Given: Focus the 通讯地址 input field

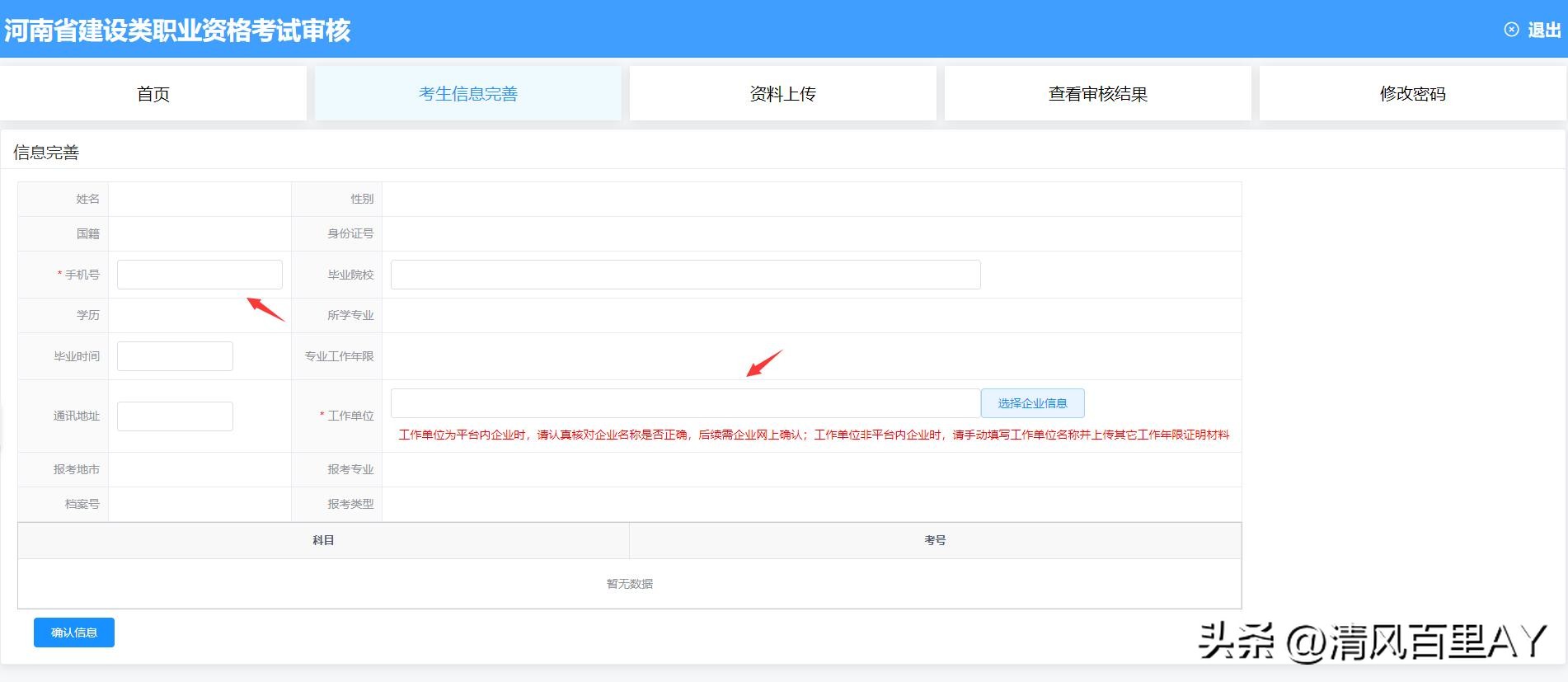Looking at the screenshot, I should coord(175,416).
